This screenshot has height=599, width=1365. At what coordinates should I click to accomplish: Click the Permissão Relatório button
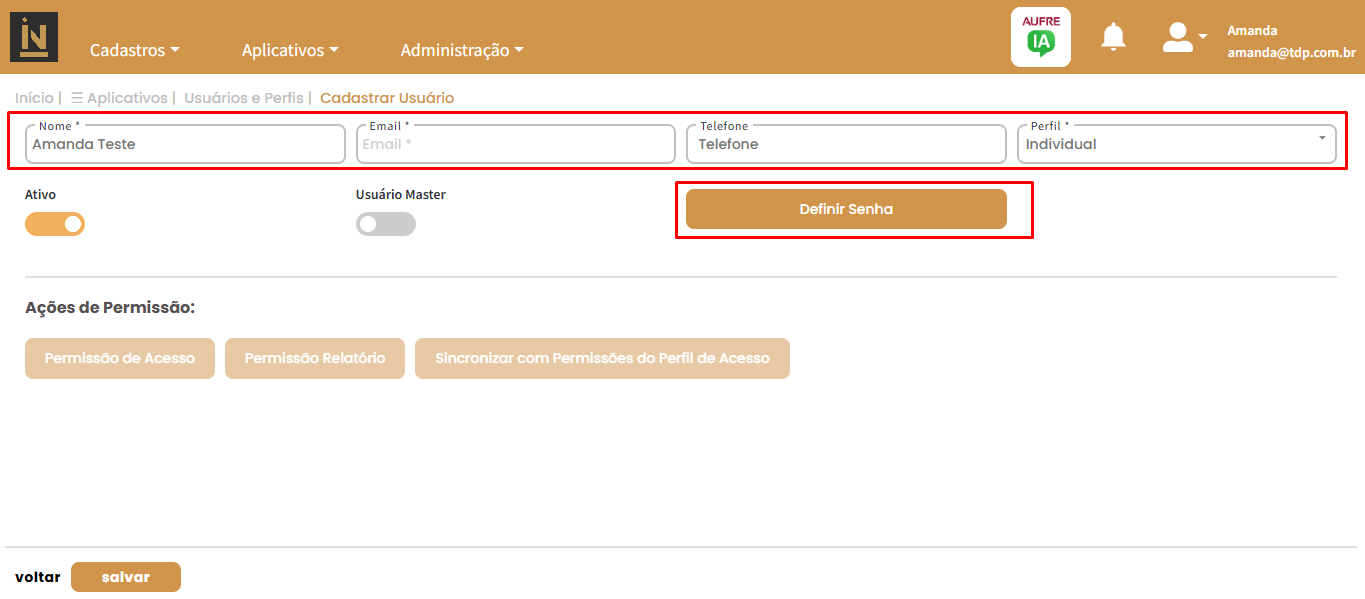315,358
